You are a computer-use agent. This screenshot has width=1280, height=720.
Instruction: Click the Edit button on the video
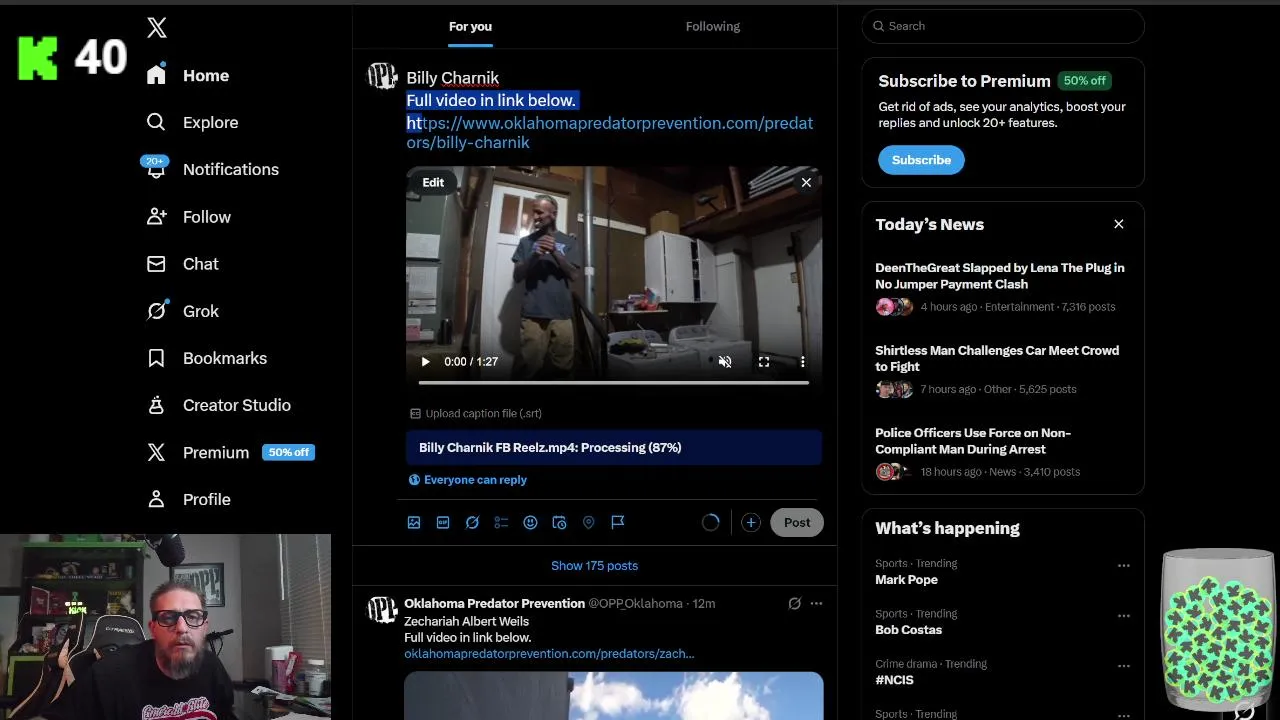433,182
